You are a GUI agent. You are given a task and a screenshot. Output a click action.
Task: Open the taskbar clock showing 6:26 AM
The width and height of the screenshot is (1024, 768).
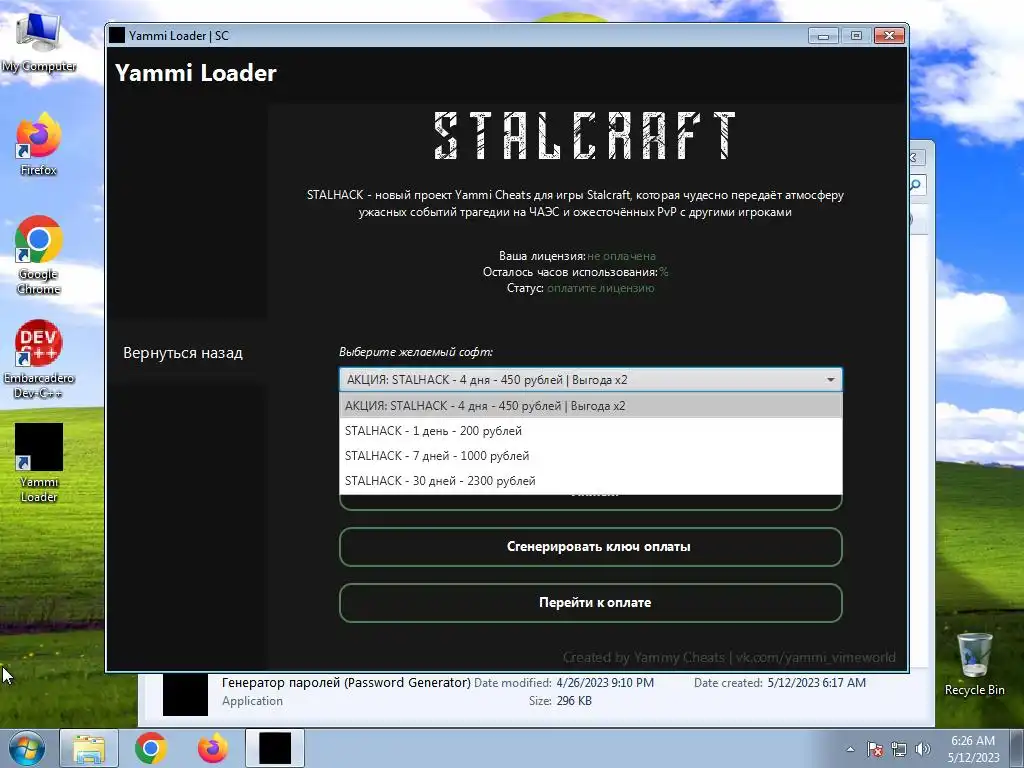click(973, 749)
